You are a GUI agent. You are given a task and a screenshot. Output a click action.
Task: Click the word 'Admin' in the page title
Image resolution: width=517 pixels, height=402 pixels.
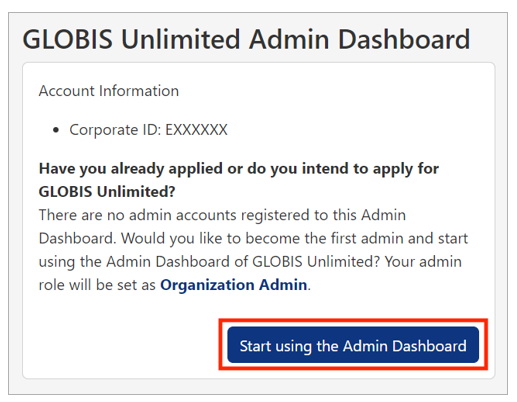(x=289, y=40)
